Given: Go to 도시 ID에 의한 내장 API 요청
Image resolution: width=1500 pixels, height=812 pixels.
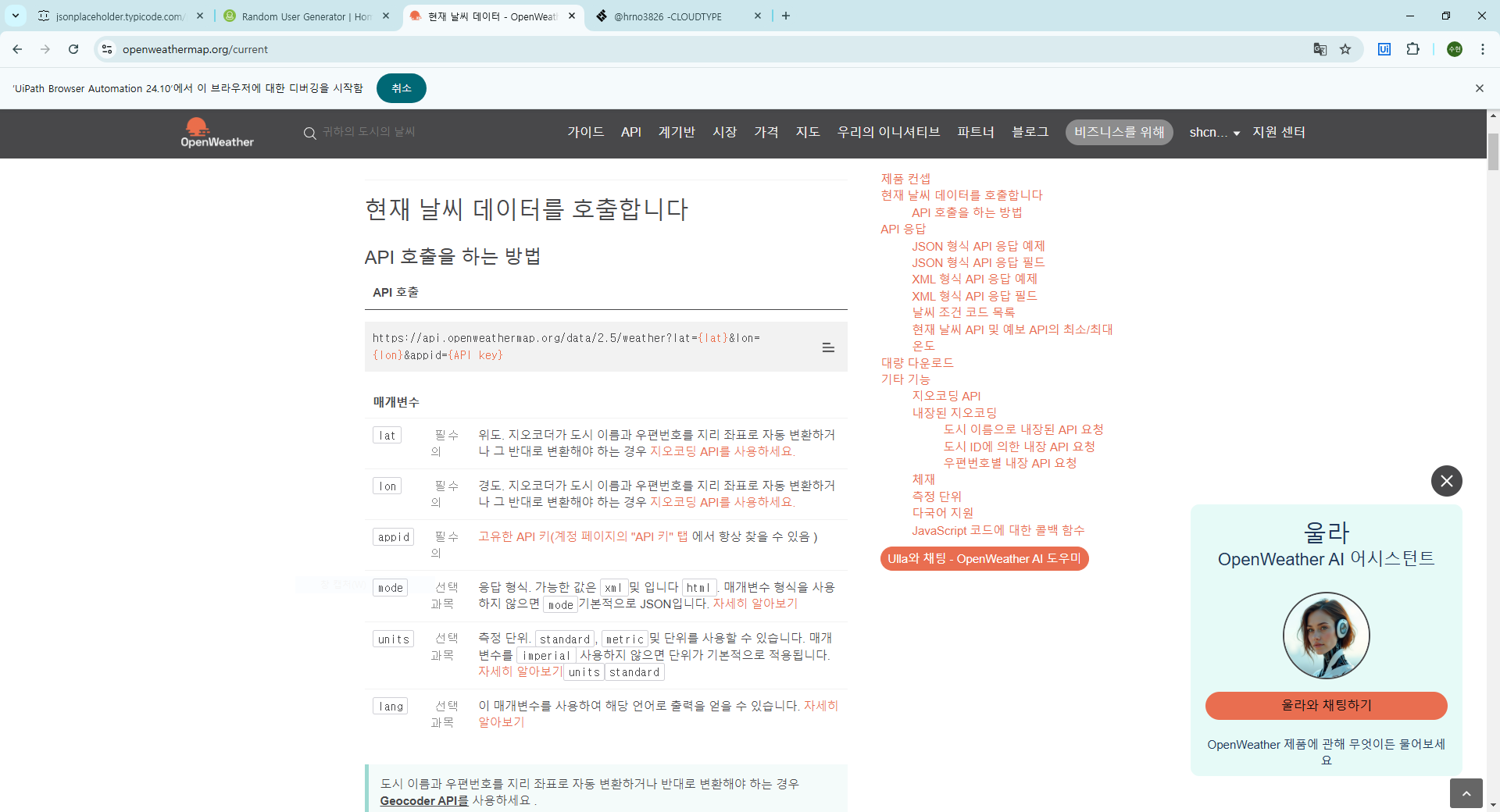Looking at the screenshot, I should [x=1019, y=447].
